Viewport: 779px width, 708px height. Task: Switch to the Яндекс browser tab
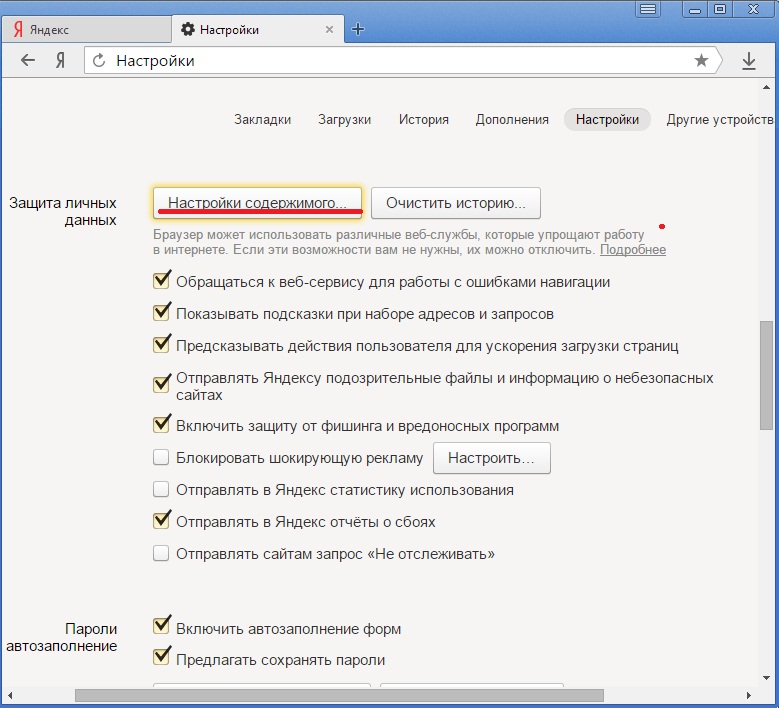click(x=86, y=30)
